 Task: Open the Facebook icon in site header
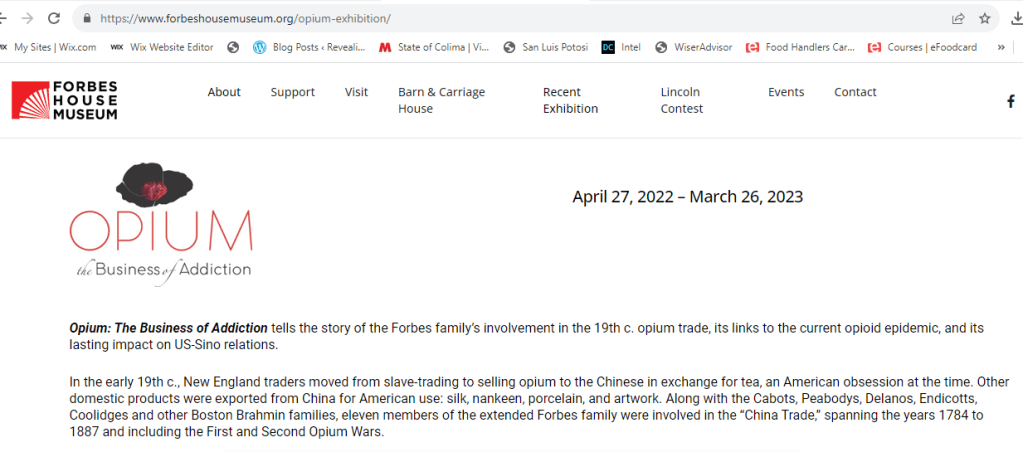click(x=1011, y=101)
